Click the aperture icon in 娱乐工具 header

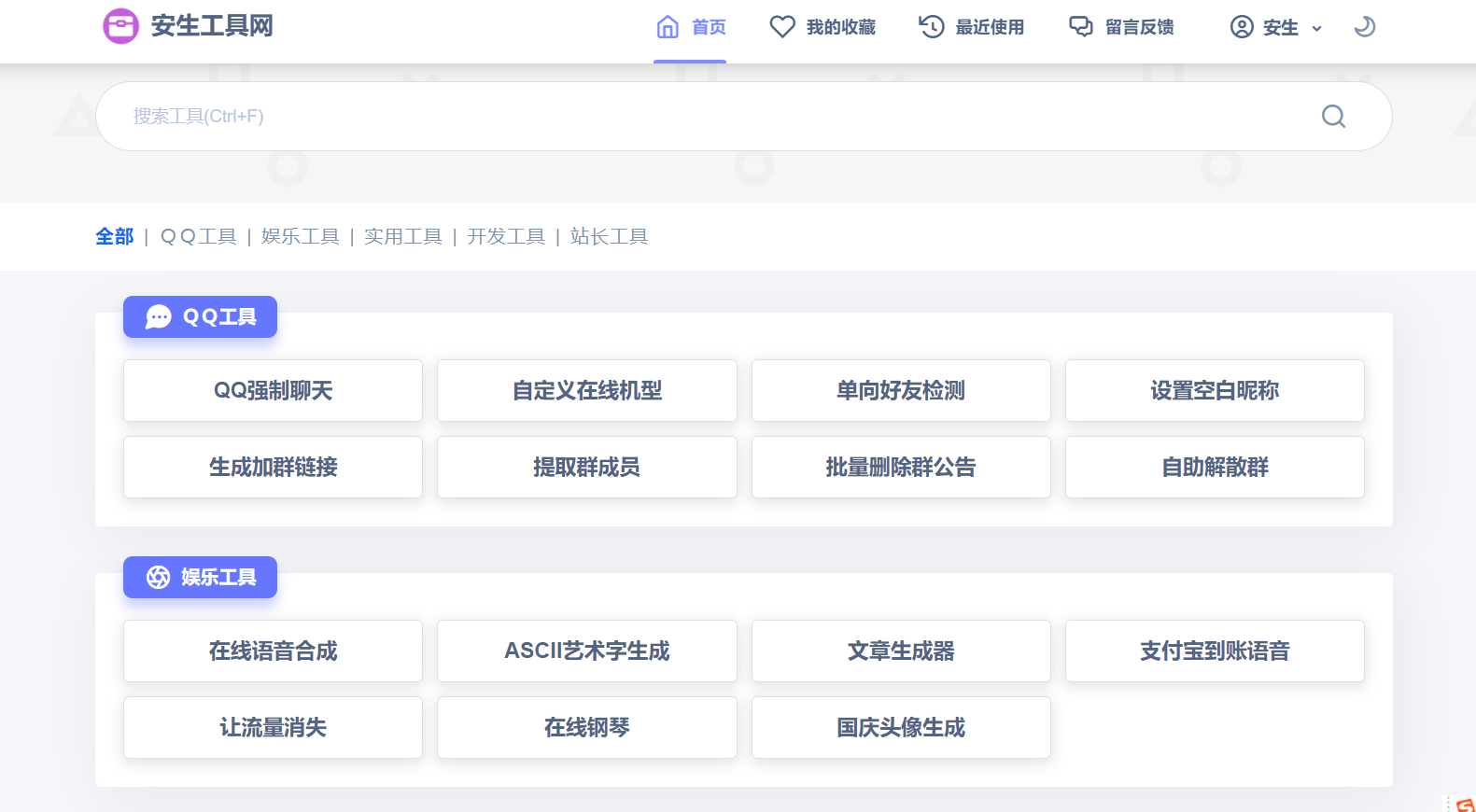click(159, 578)
